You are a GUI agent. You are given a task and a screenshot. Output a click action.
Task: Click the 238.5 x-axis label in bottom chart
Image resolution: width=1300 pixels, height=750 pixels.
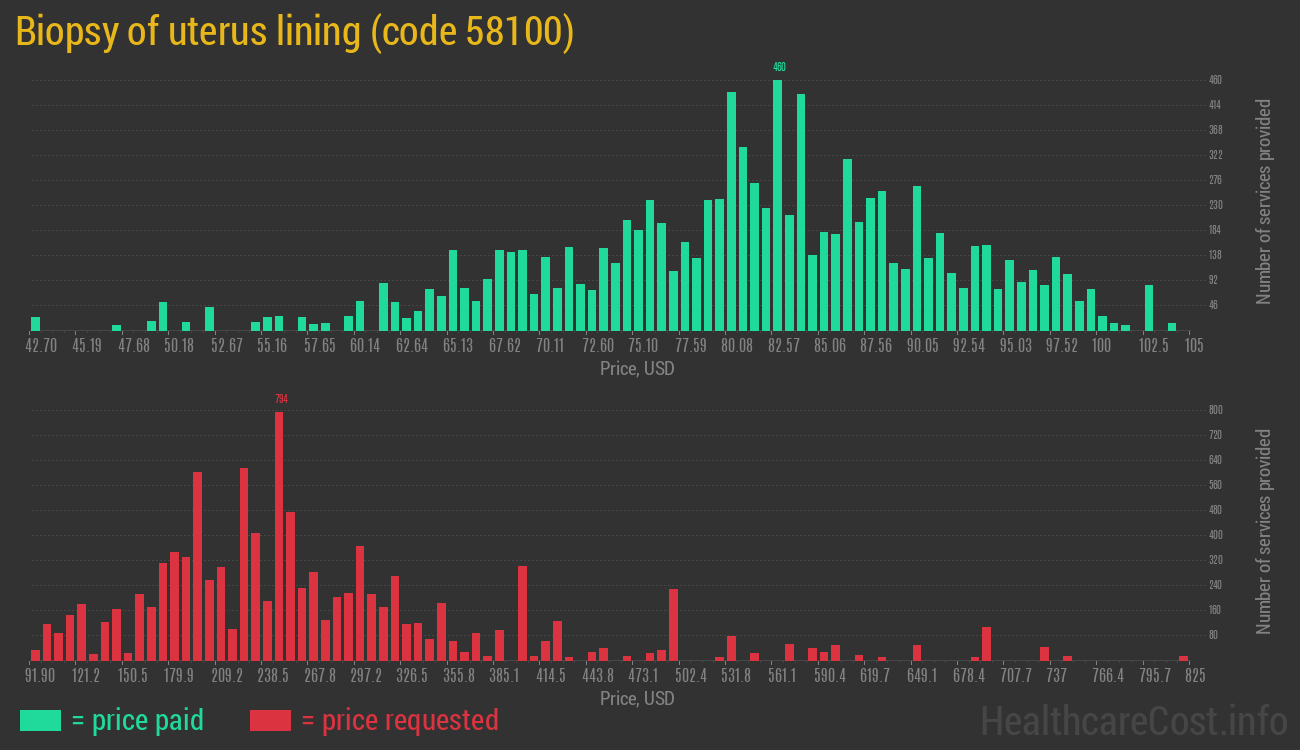[x=273, y=676]
